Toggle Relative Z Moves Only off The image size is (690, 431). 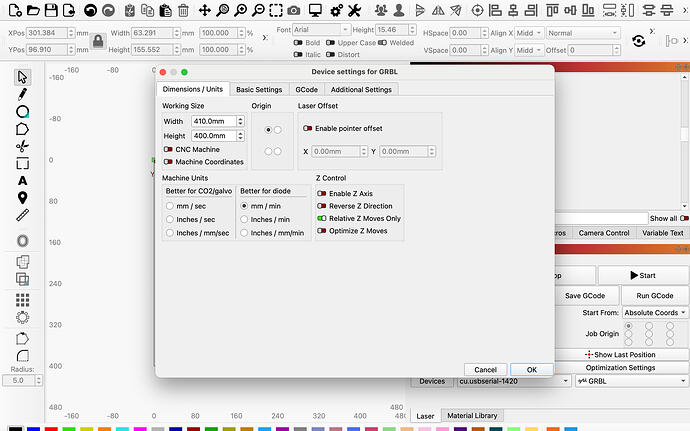(x=322, y=218)
